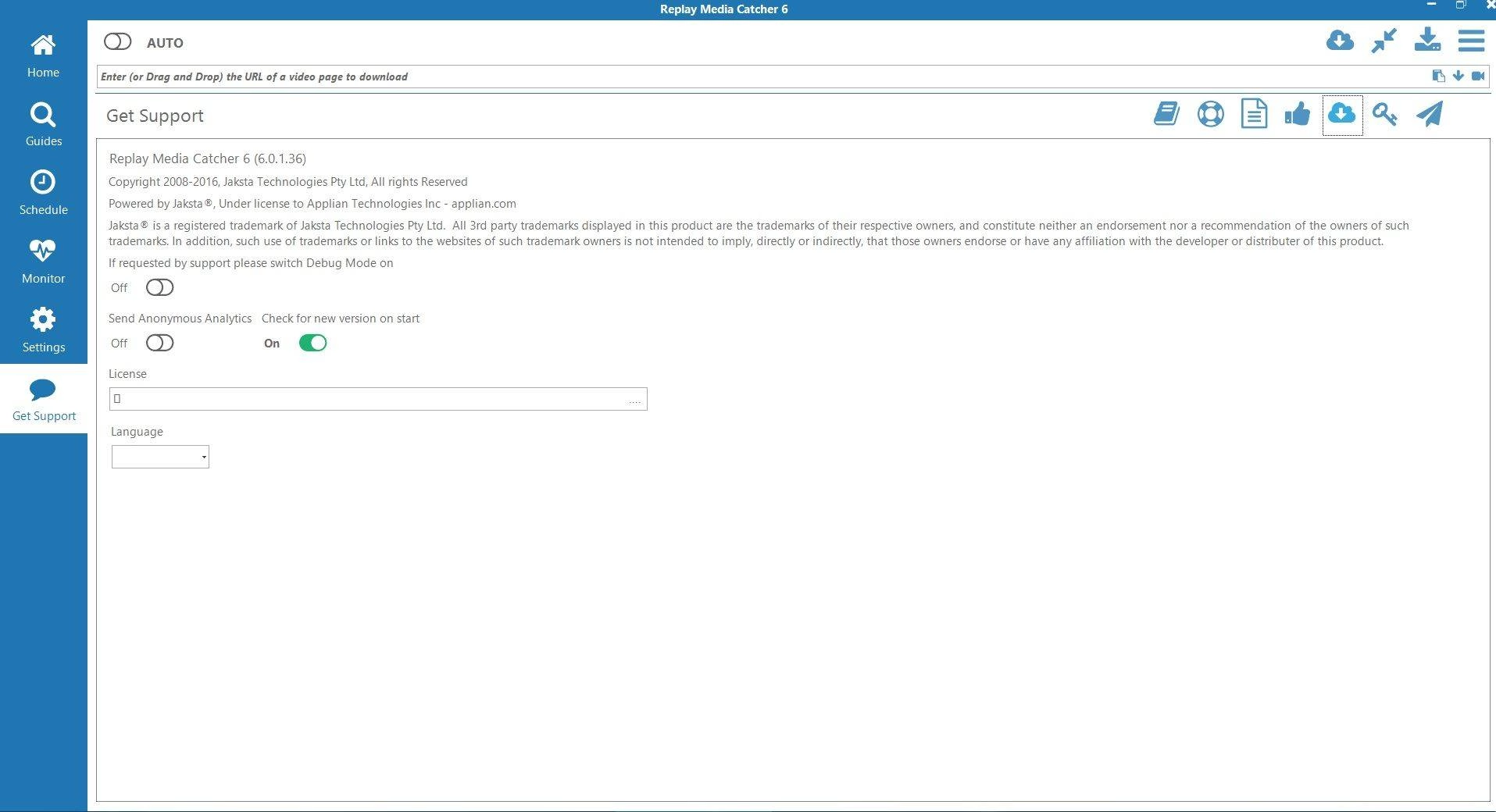Click the cloud download icon in the Get Support toolbar
1496x812 pixels.
coord(1342,114)
